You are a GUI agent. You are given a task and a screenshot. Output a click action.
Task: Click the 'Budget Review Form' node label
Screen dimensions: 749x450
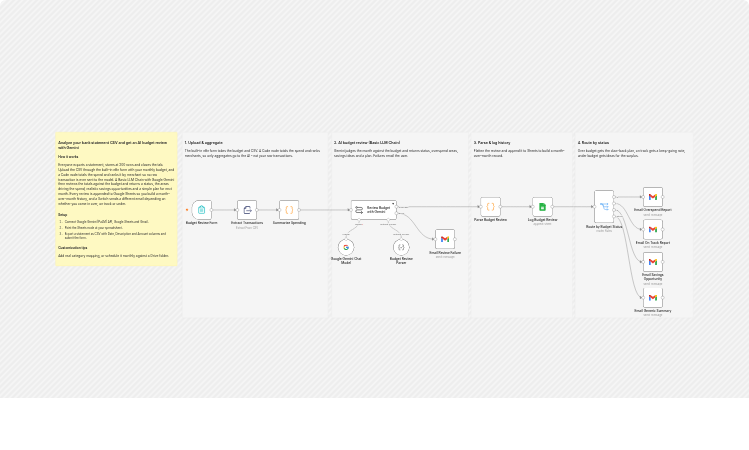[x=202, y=223]
